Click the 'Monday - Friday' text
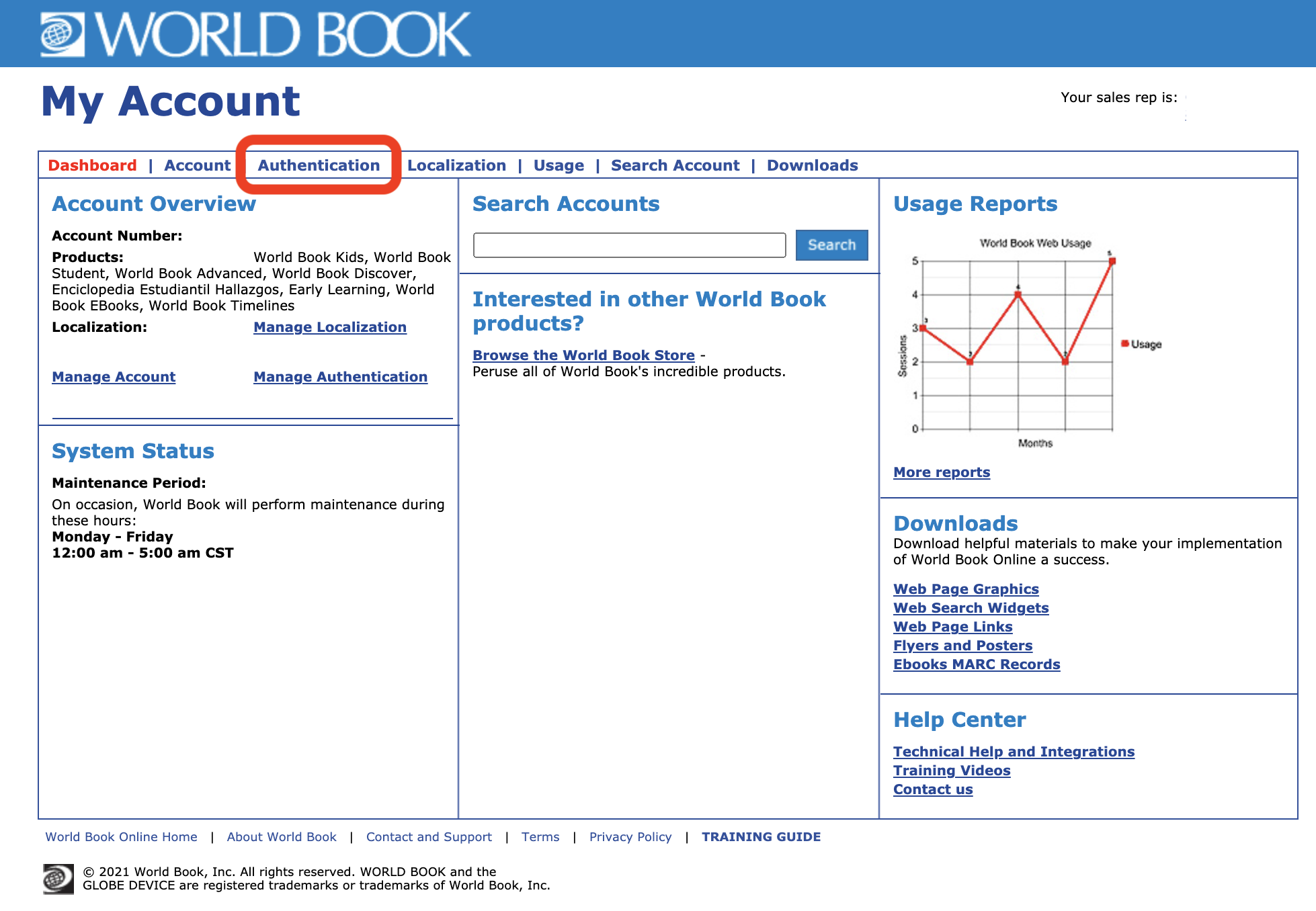The image size is (1316, 911). tap(112, 537)
